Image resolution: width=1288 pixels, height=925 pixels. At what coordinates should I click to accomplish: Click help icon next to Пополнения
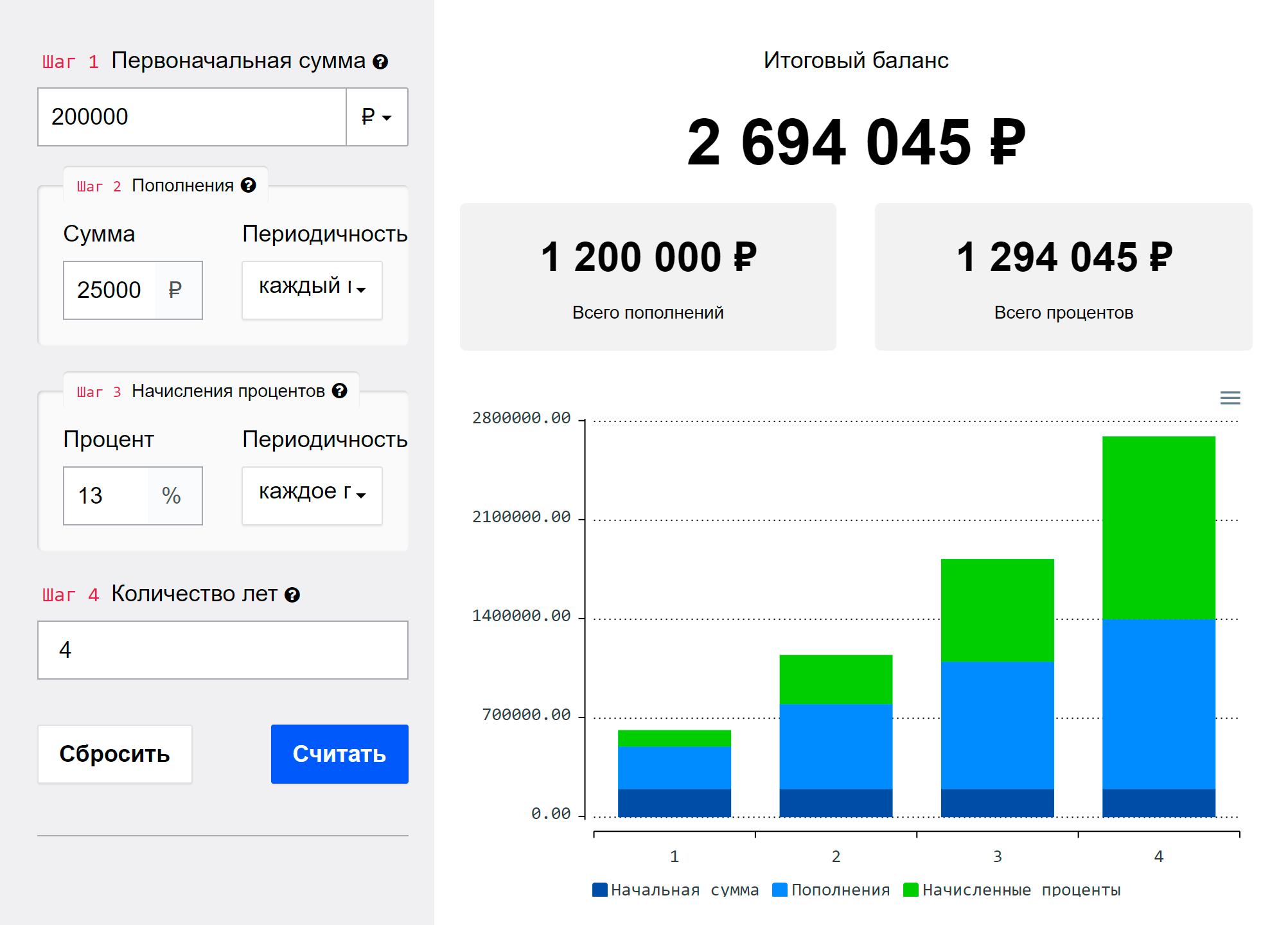[249, 185]
